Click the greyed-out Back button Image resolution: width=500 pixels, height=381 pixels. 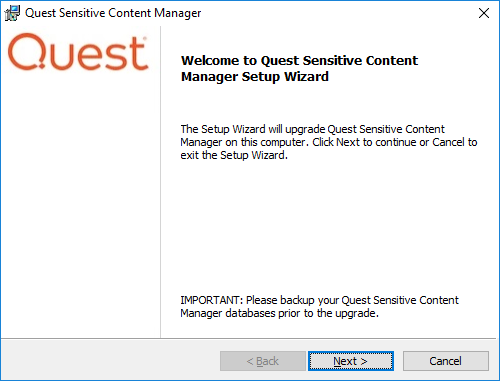pos(263,361)
